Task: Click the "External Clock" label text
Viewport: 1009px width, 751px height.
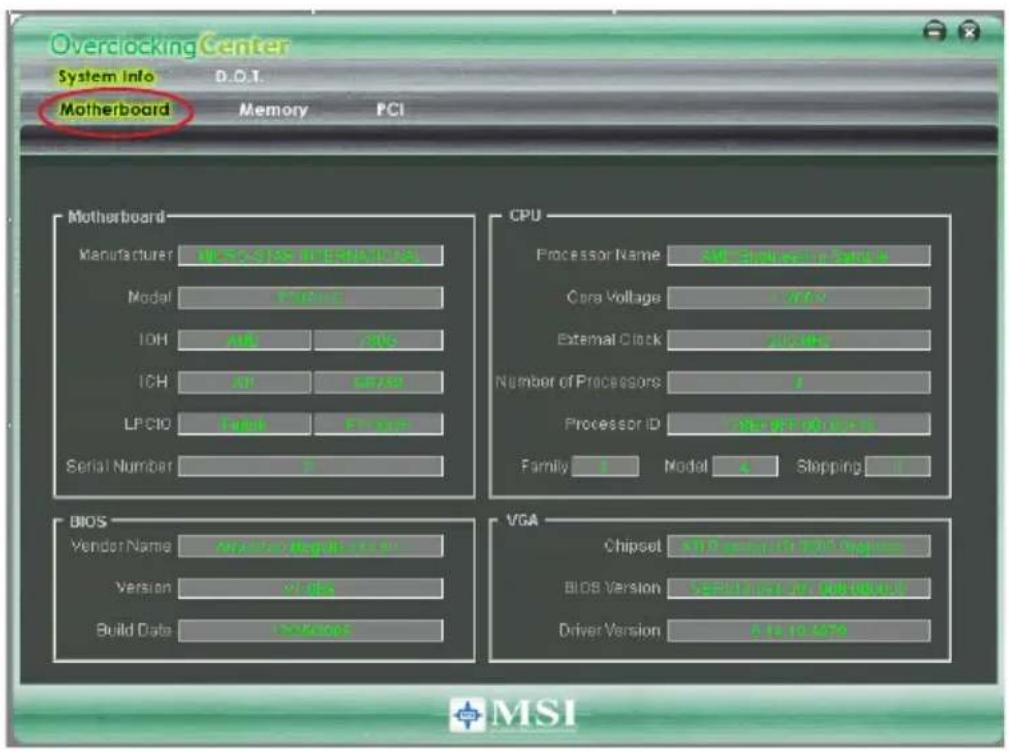Action: tap(609, 340)
